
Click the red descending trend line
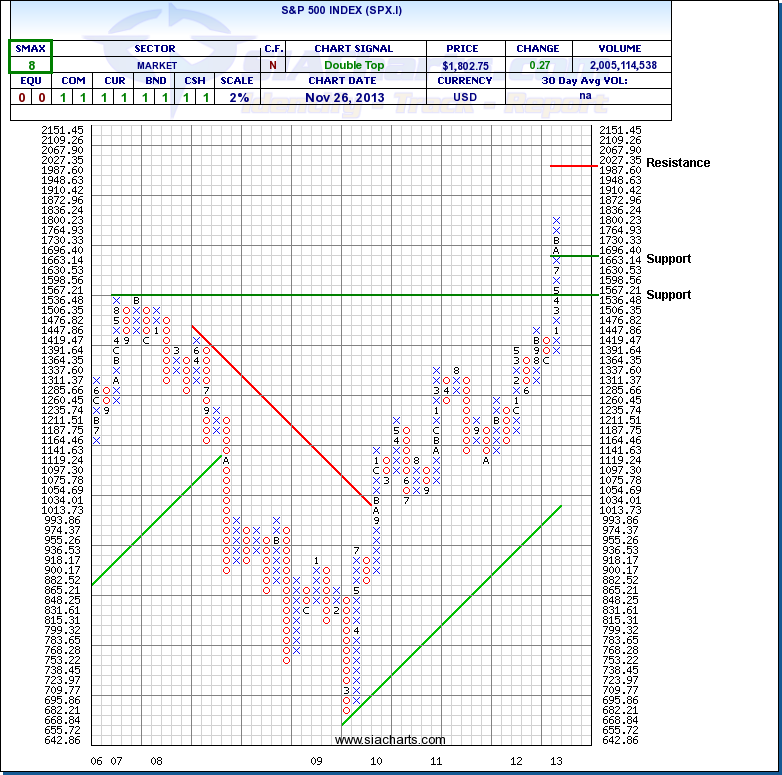click(280, 415)
